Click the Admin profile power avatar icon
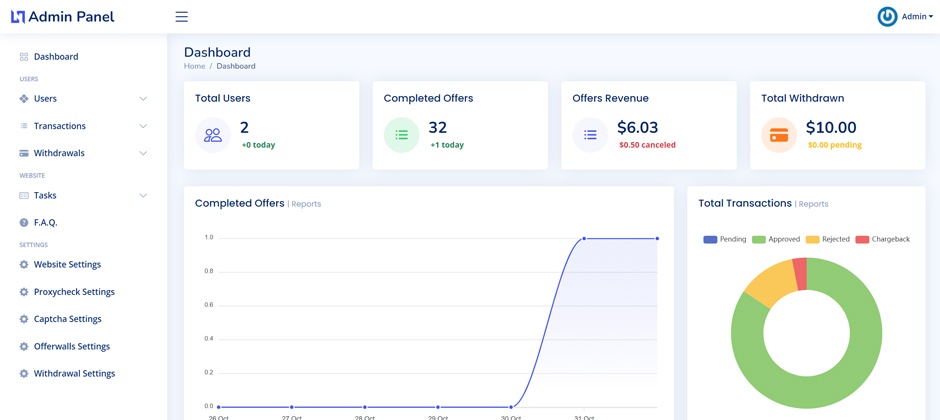Screen dimensions: 940x420 pos(887,17)
